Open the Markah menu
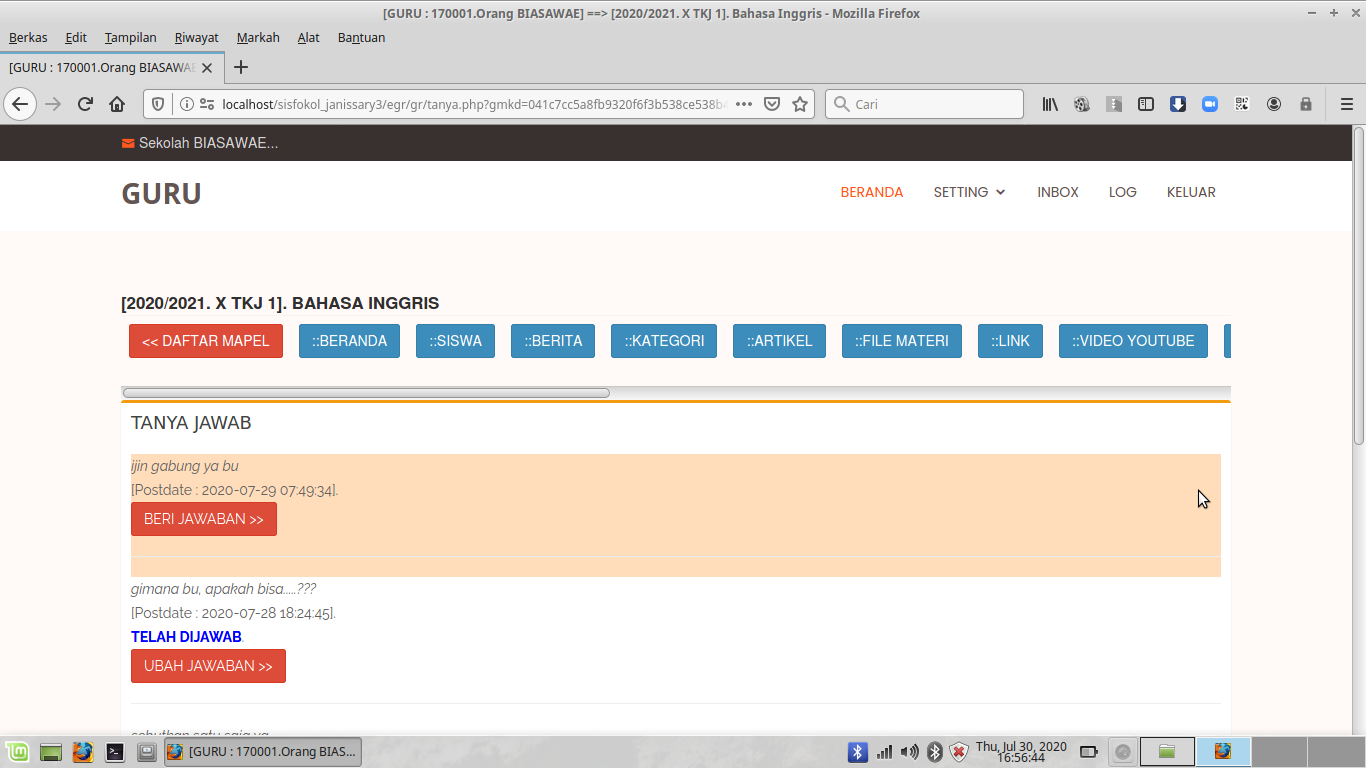Screen dimensions: 1366x768 [258, 37]
